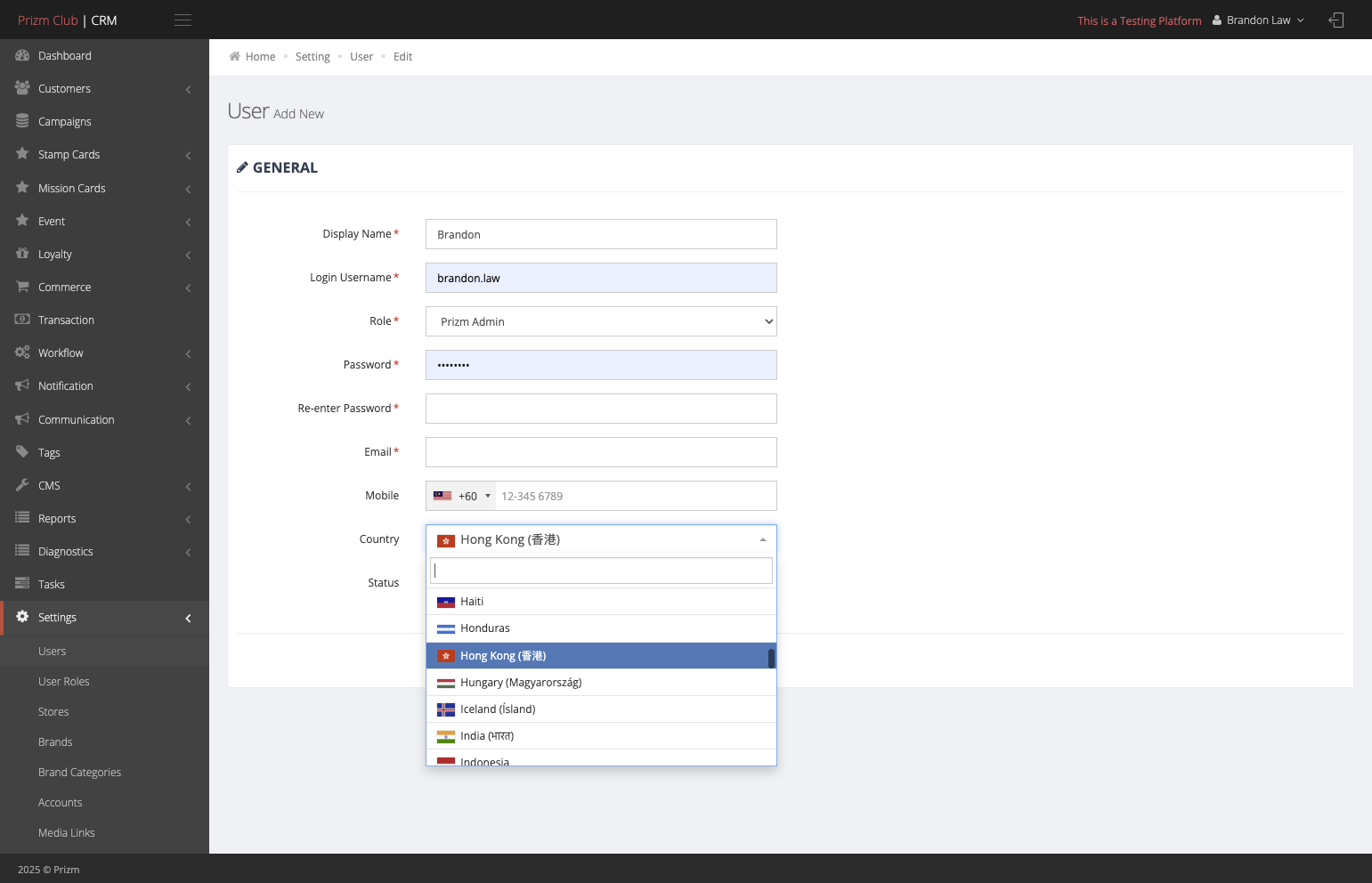
Task: Click the country search field
Action: (601, 571)
